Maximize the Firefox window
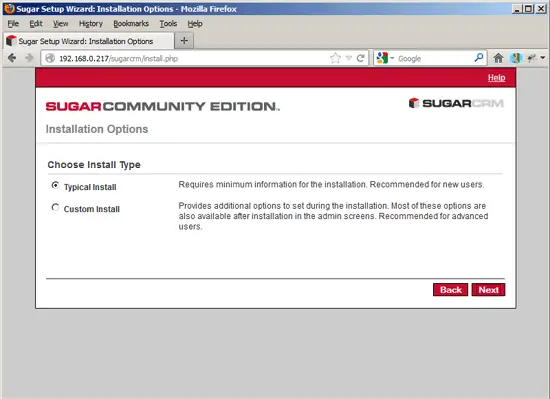Image resolution: width=550 pixels, height=399 pixels. point(528,9)
